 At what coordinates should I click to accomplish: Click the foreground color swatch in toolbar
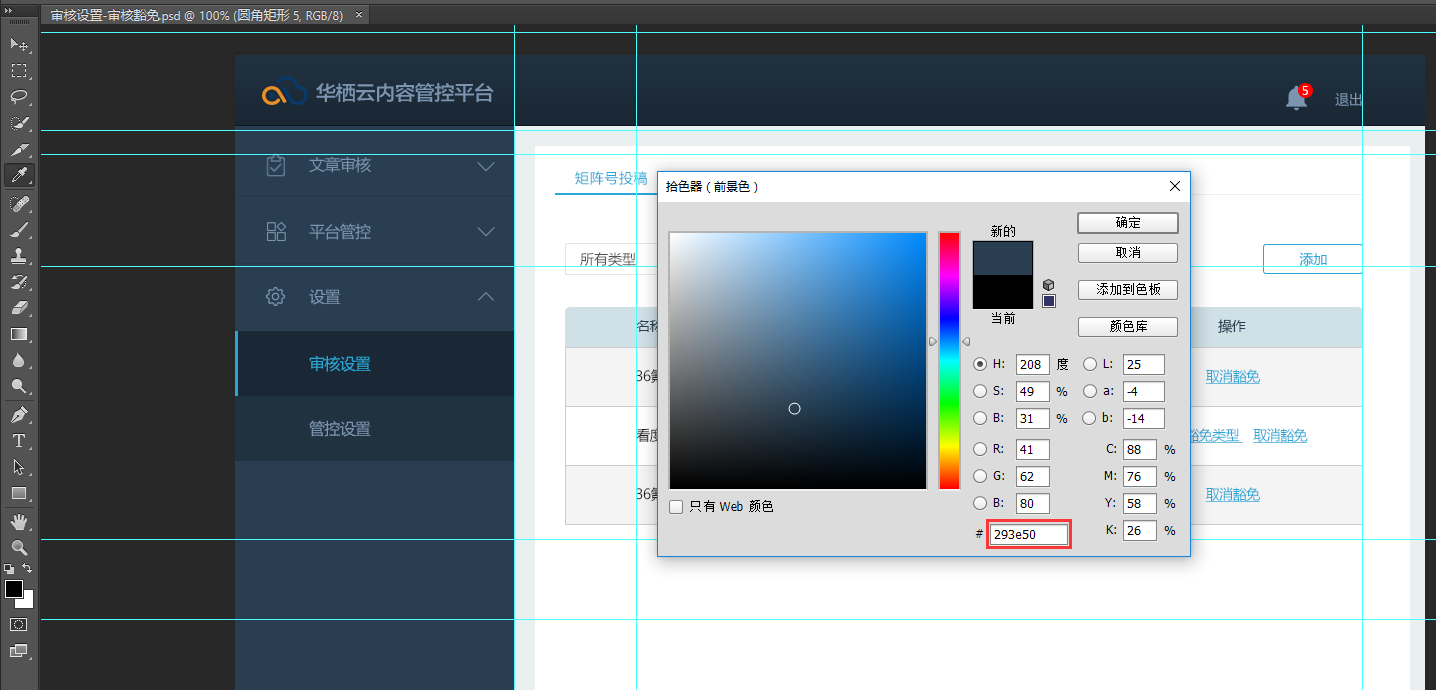point(13,589)
